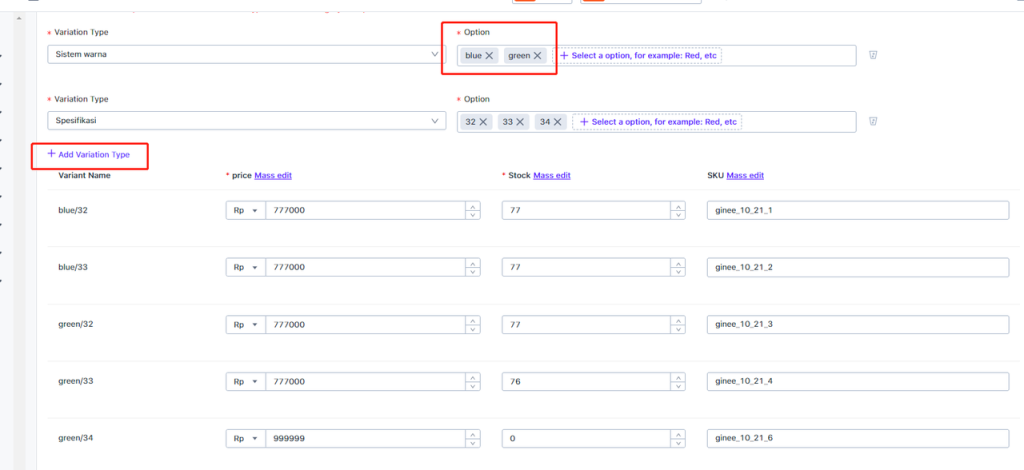Viewport: 1024px width, 470px height.
Task: Click the green/34 price field showing 999999
Action: [x=363, y=439]
